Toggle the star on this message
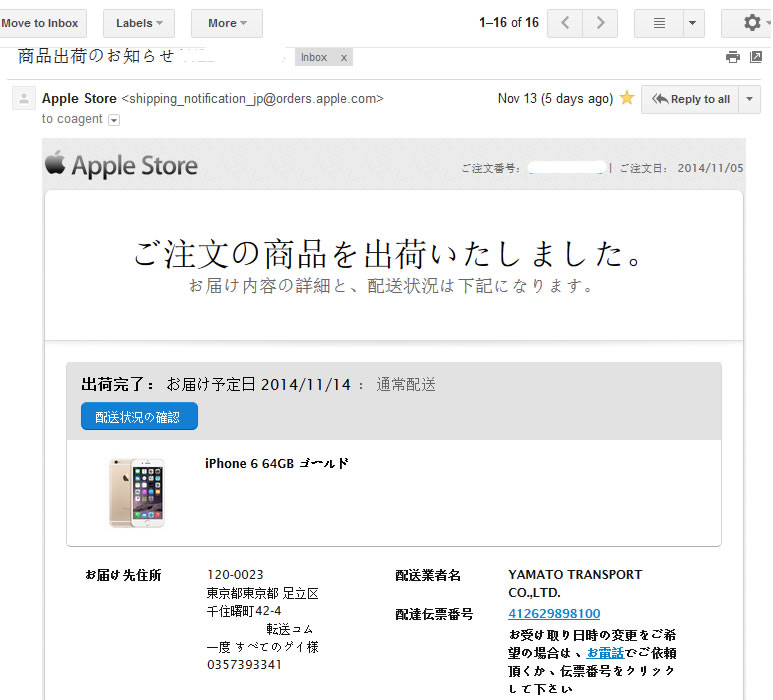This screenshot has height=700, width=773. tap(627, 98)
